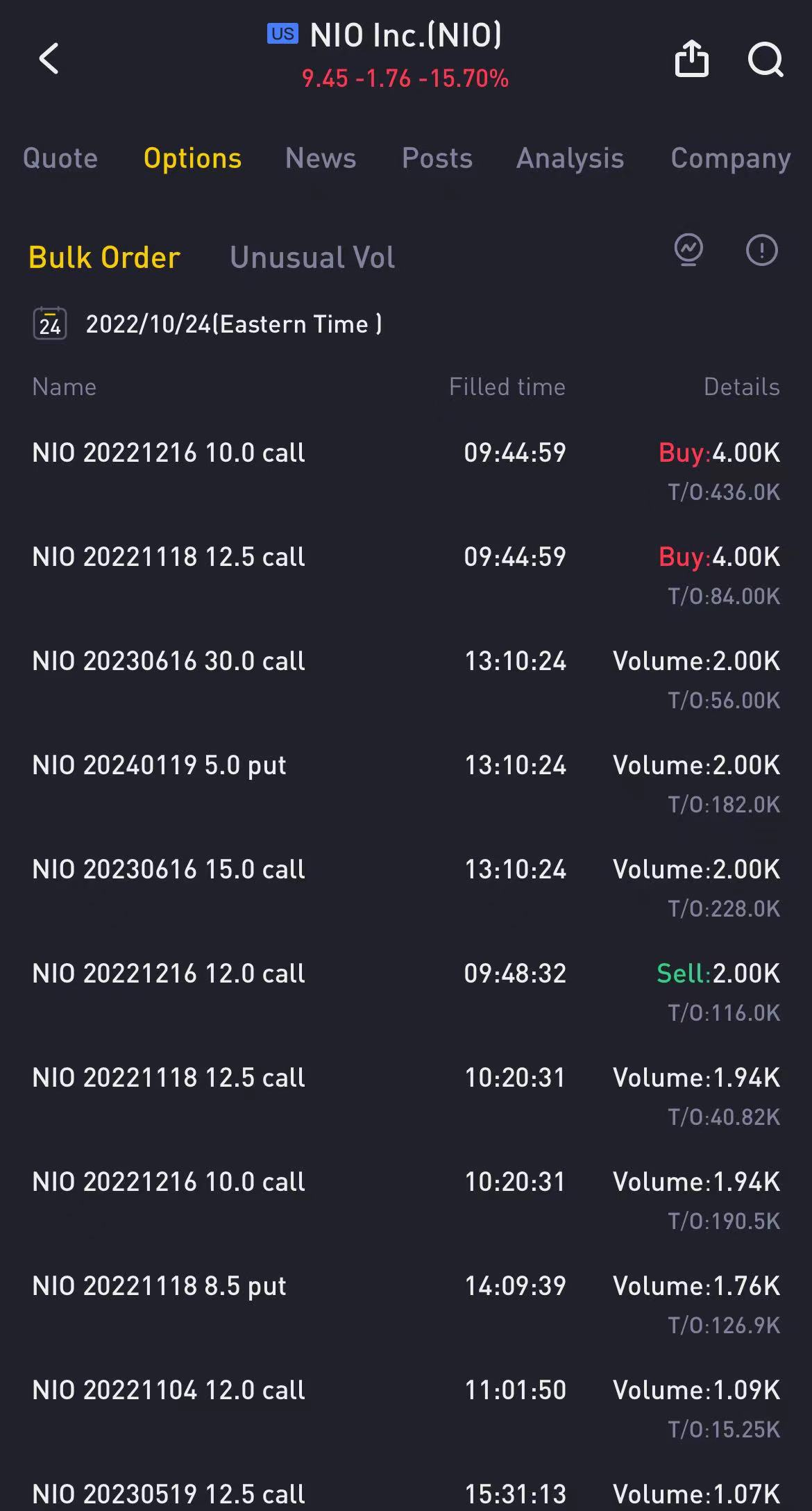Open the Posts tab
This screenshot has width=812, height=1511.
[x=437, y=158]
